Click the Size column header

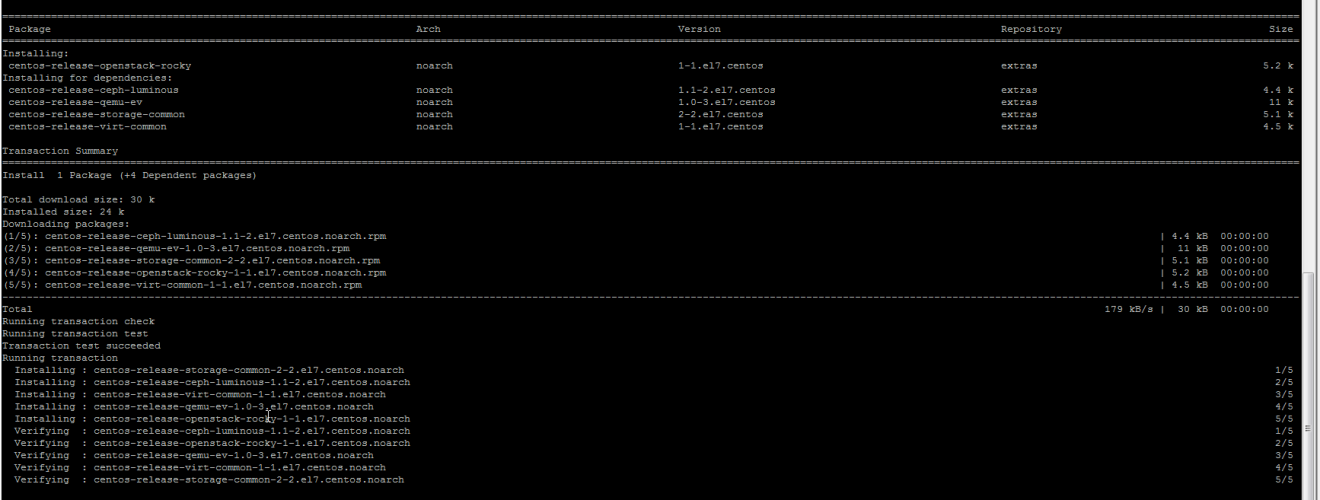click(x=1281, y=30)
